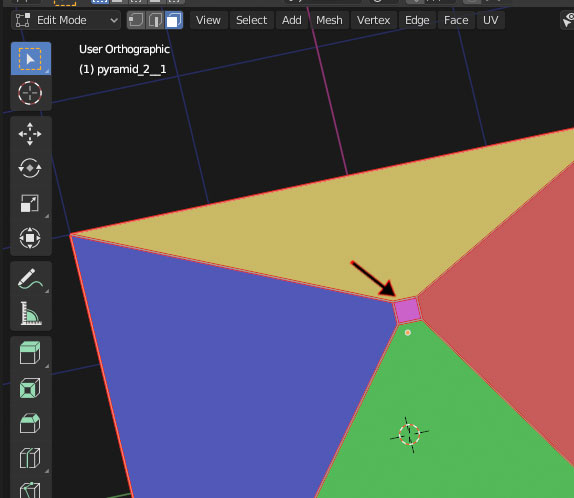Open the Mesh menu
Image resolution: width=574 pixels, height=498 pixels.
(x=329, y=20)
